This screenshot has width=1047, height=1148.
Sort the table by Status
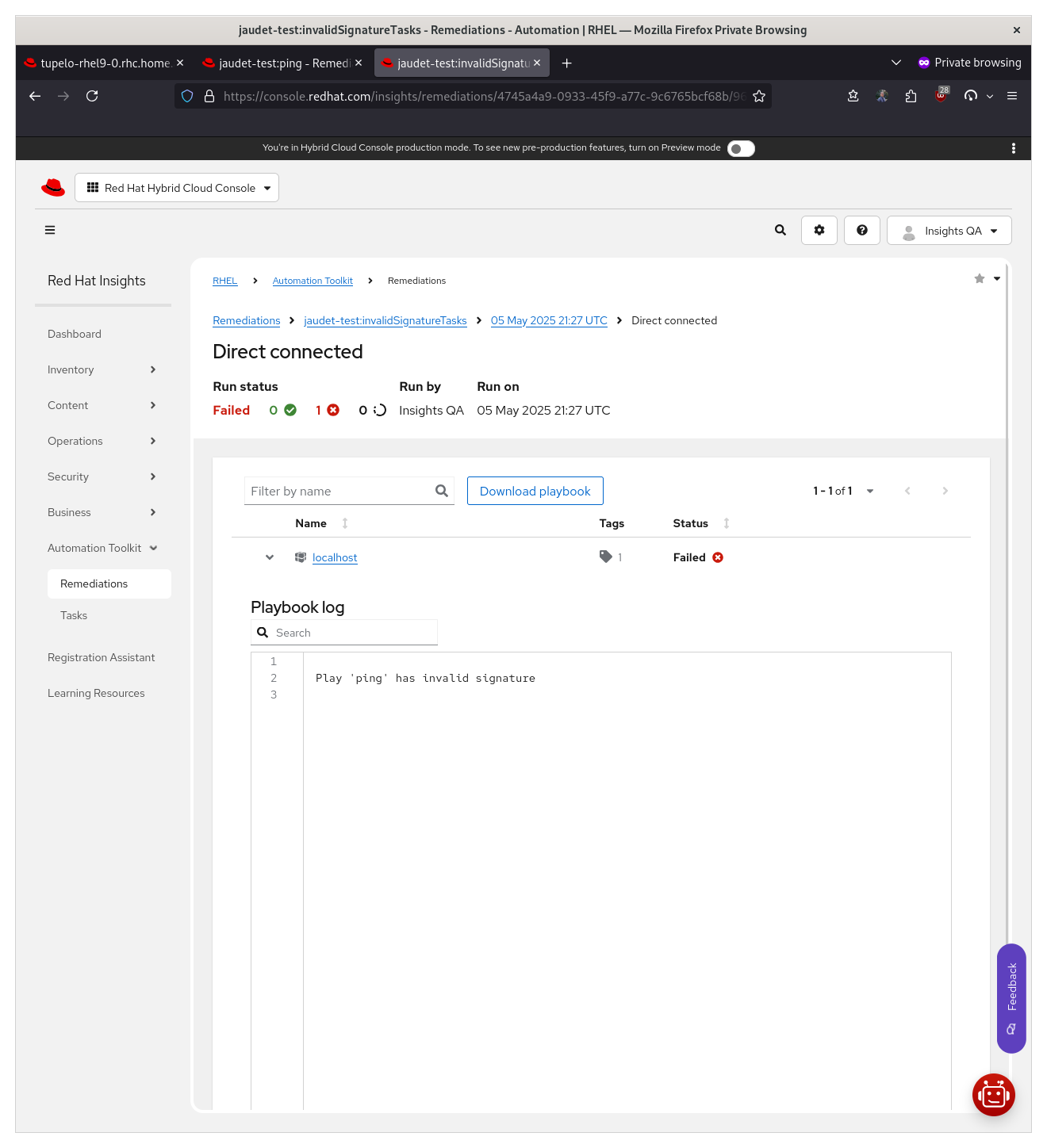(727, 523)
